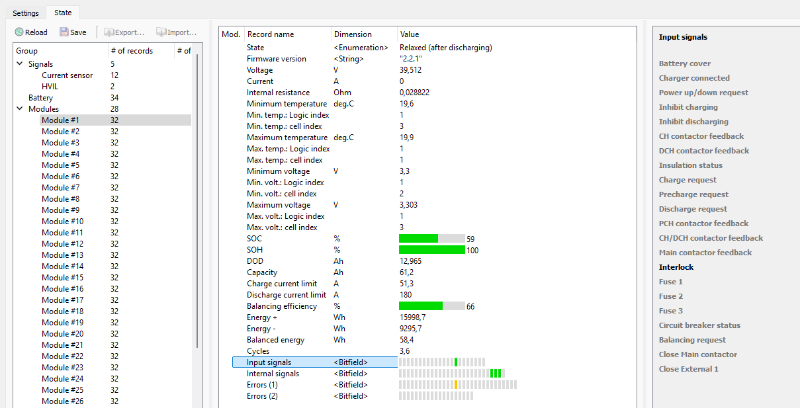The height and width of the screenshot is (408, 800).
Task: Click the Errors (1) bitfield indicator
Action: tap(458, 385)
